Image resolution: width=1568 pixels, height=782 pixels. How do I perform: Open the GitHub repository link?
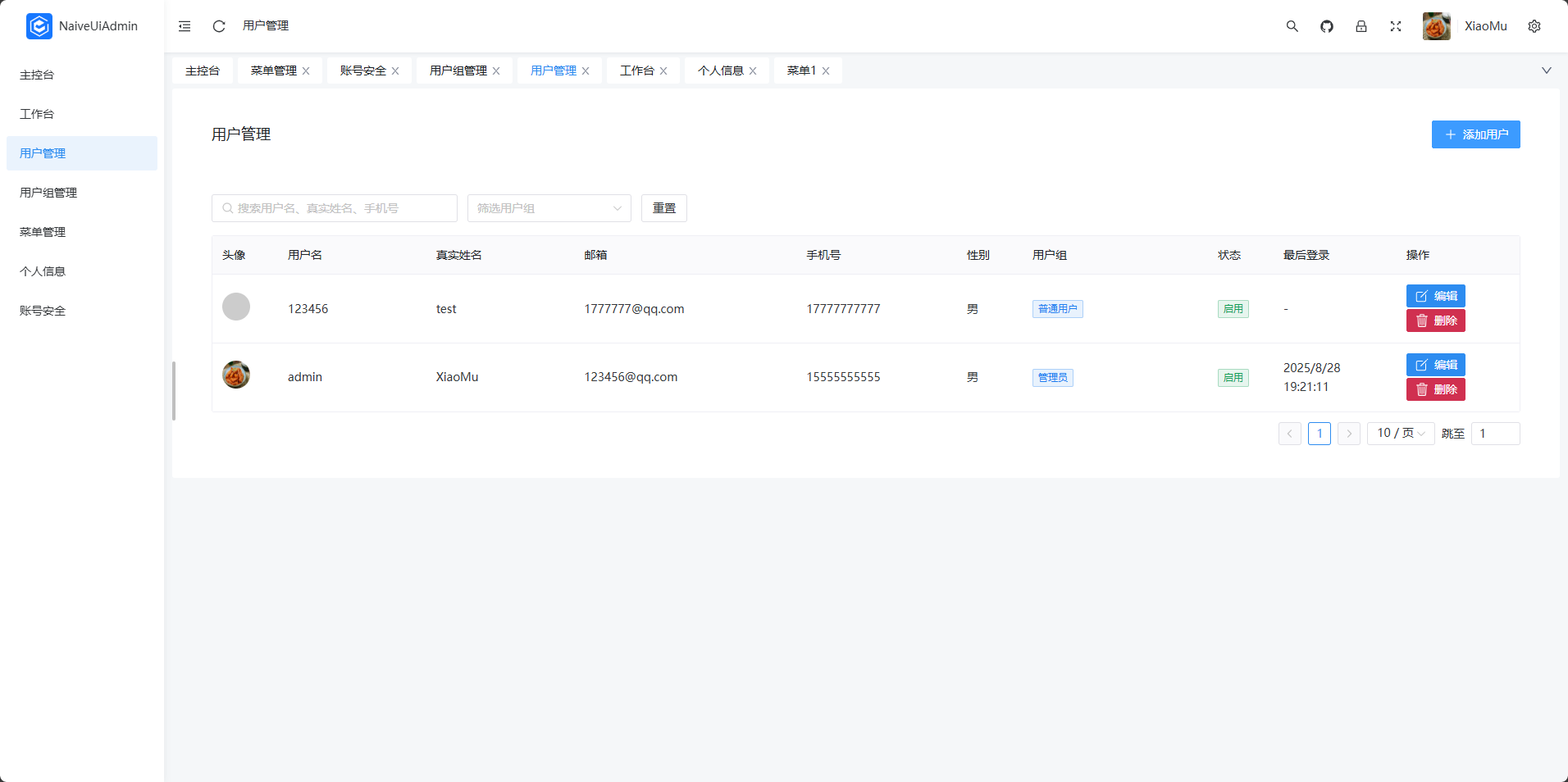[1326, 25]
